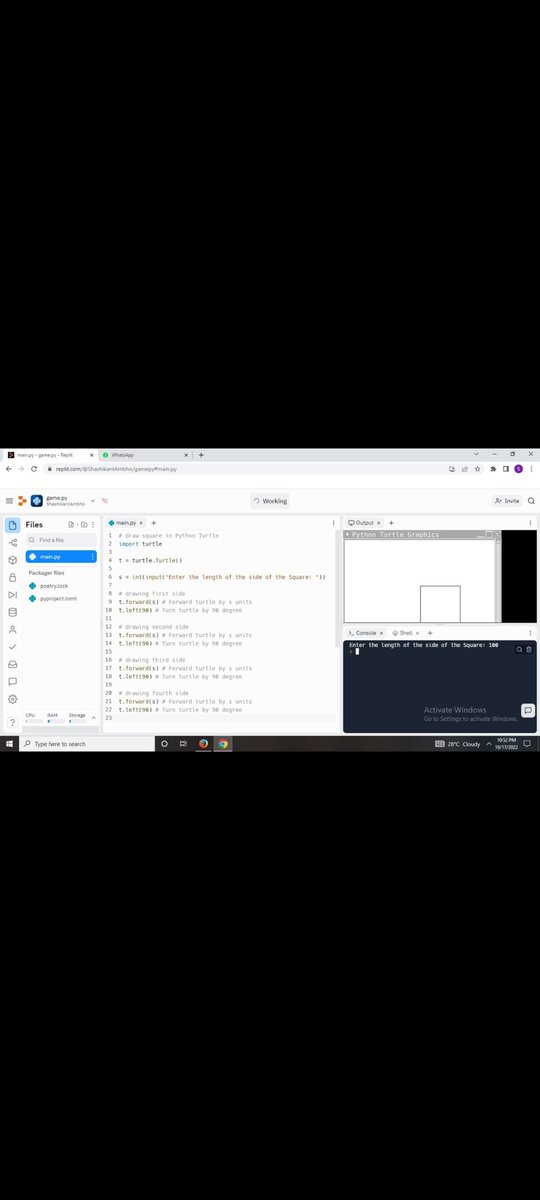Open the version control sidebar icon
Image resolution: width=540 pixels, height=1200 pixels.
12,541
